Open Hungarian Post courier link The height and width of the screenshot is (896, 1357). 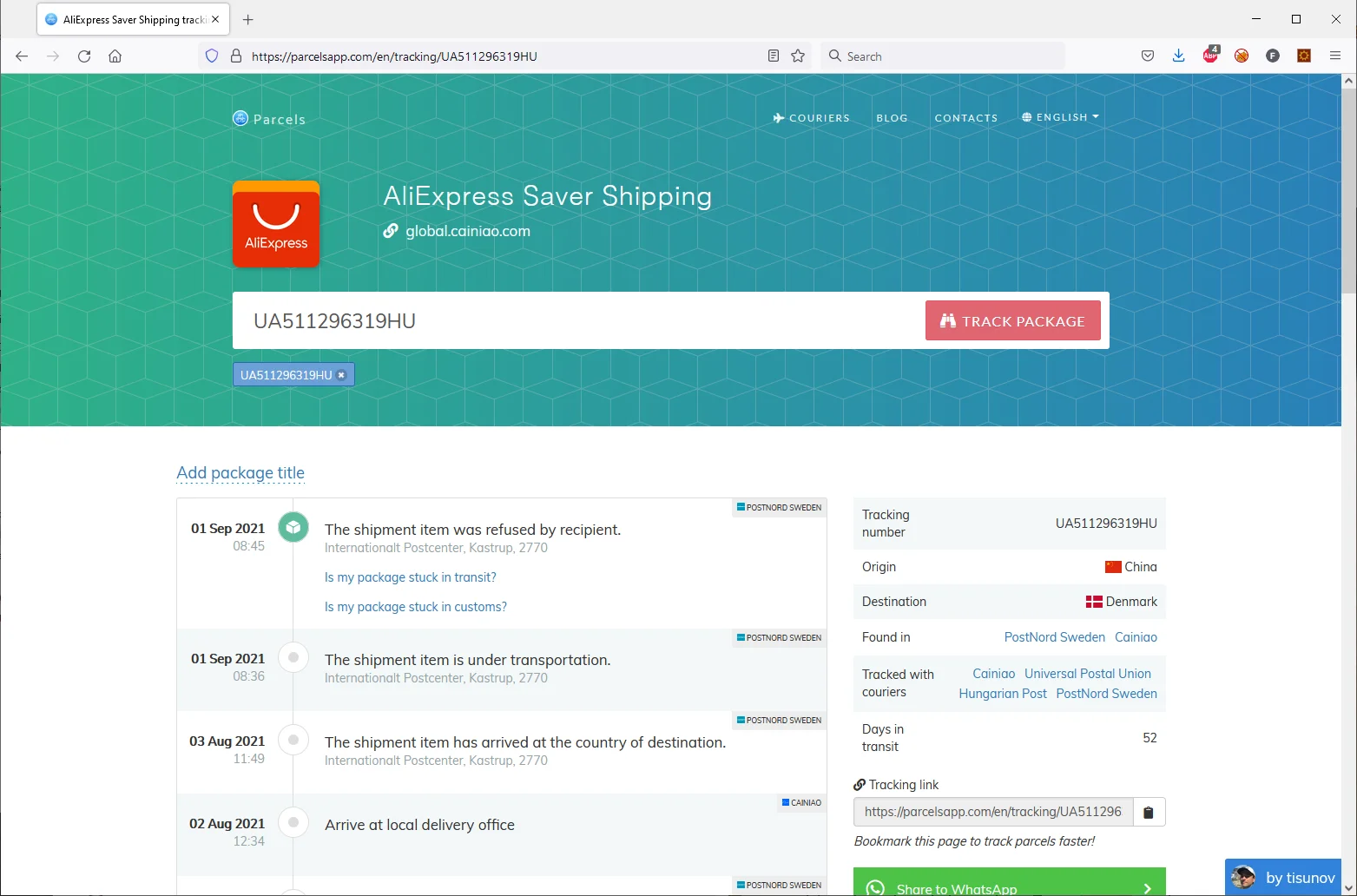(x=1003, y=694)
